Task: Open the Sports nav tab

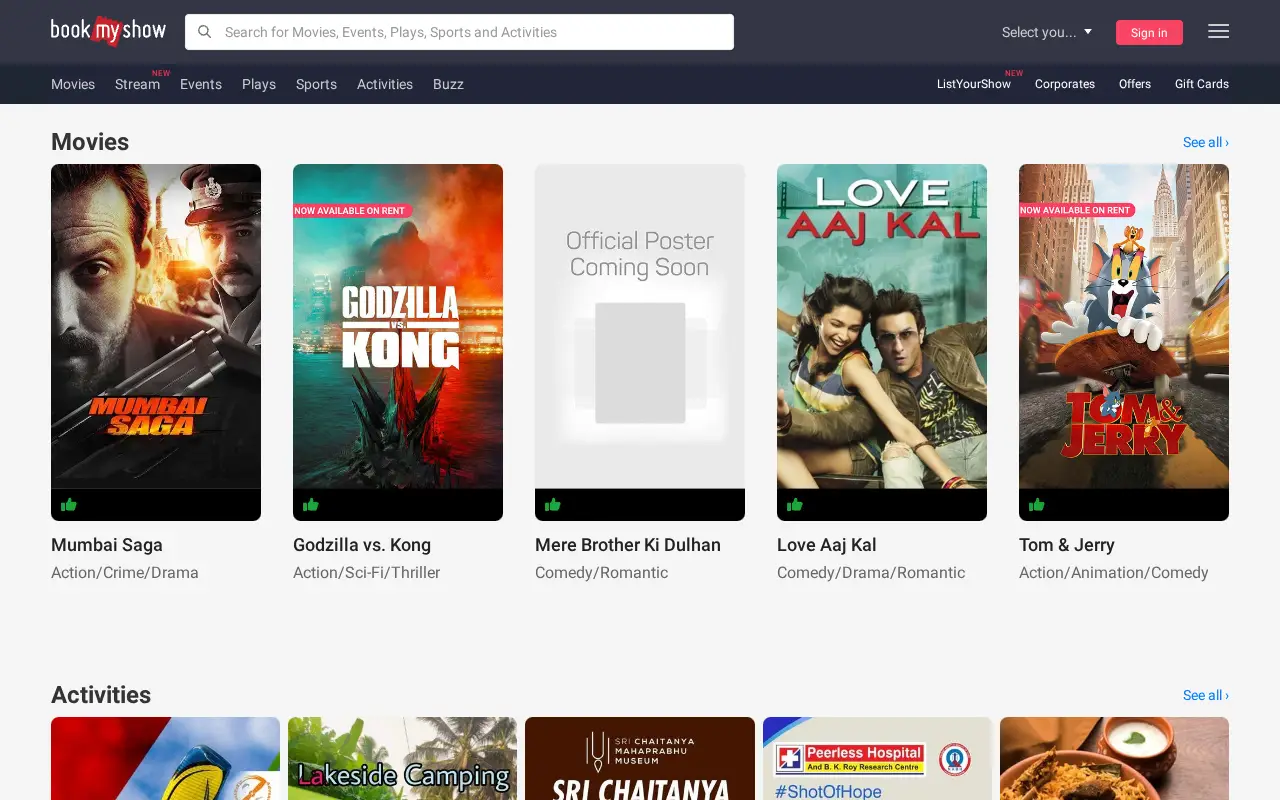Action: click(316, 84)
